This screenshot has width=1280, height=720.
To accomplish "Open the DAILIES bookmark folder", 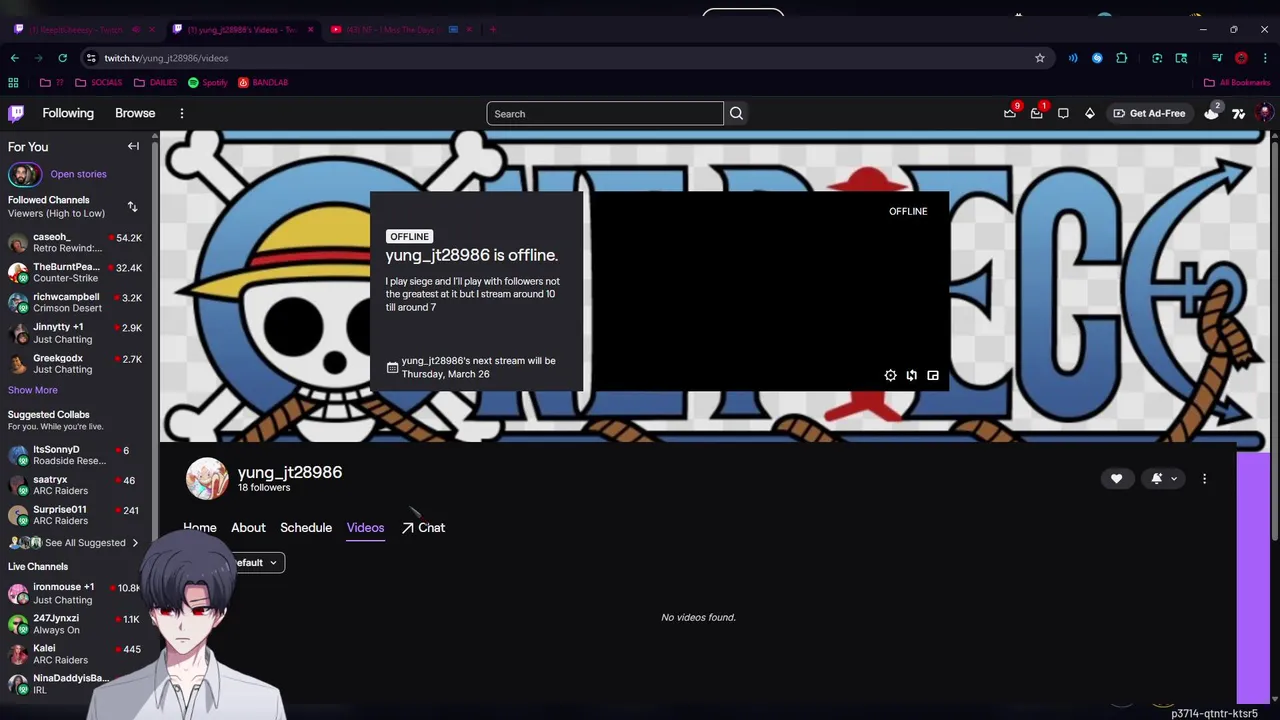I will tap(156, 82).
